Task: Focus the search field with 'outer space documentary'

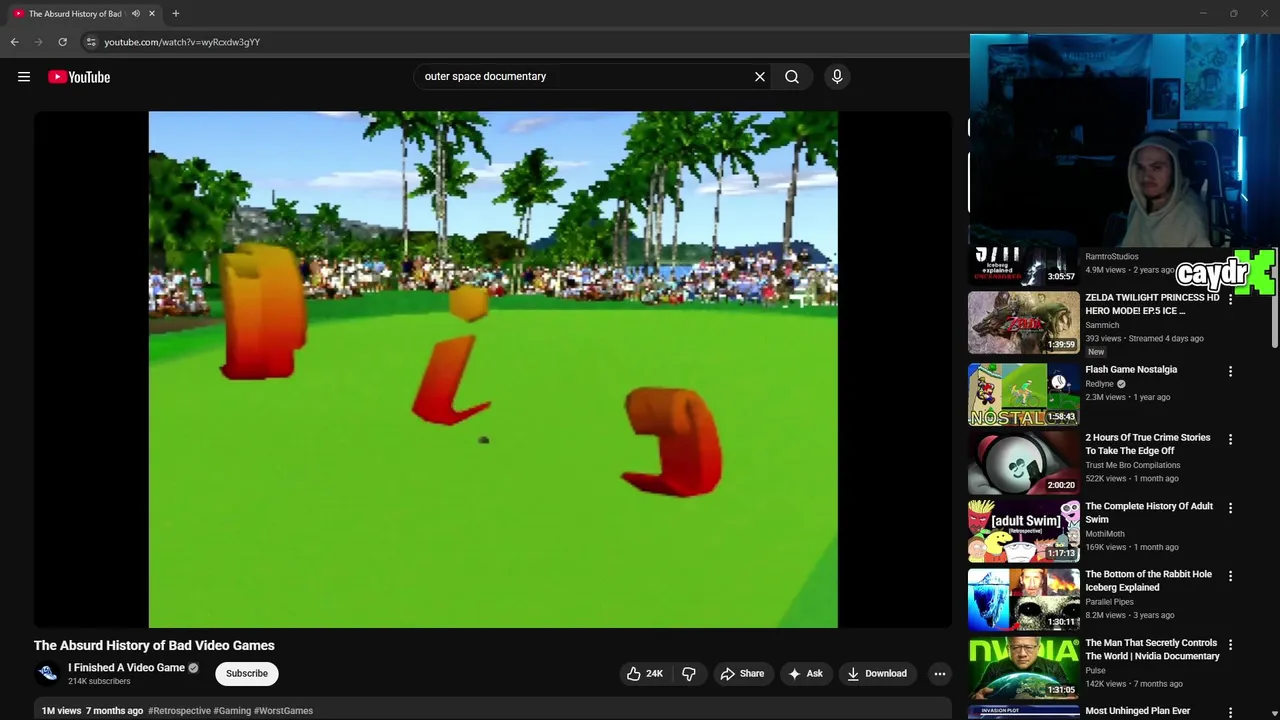Action: (x=585, y=76)
